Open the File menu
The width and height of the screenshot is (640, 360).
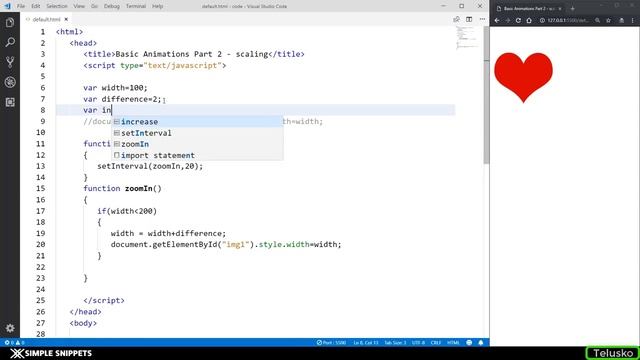click(x=21, y=6)
